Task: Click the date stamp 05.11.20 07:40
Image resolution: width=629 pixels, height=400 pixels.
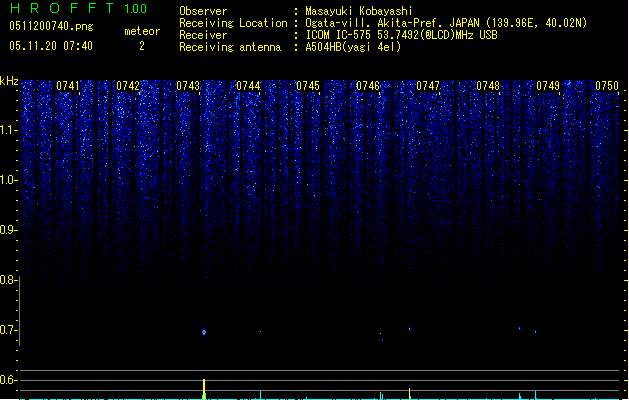Action: [51, 46]
